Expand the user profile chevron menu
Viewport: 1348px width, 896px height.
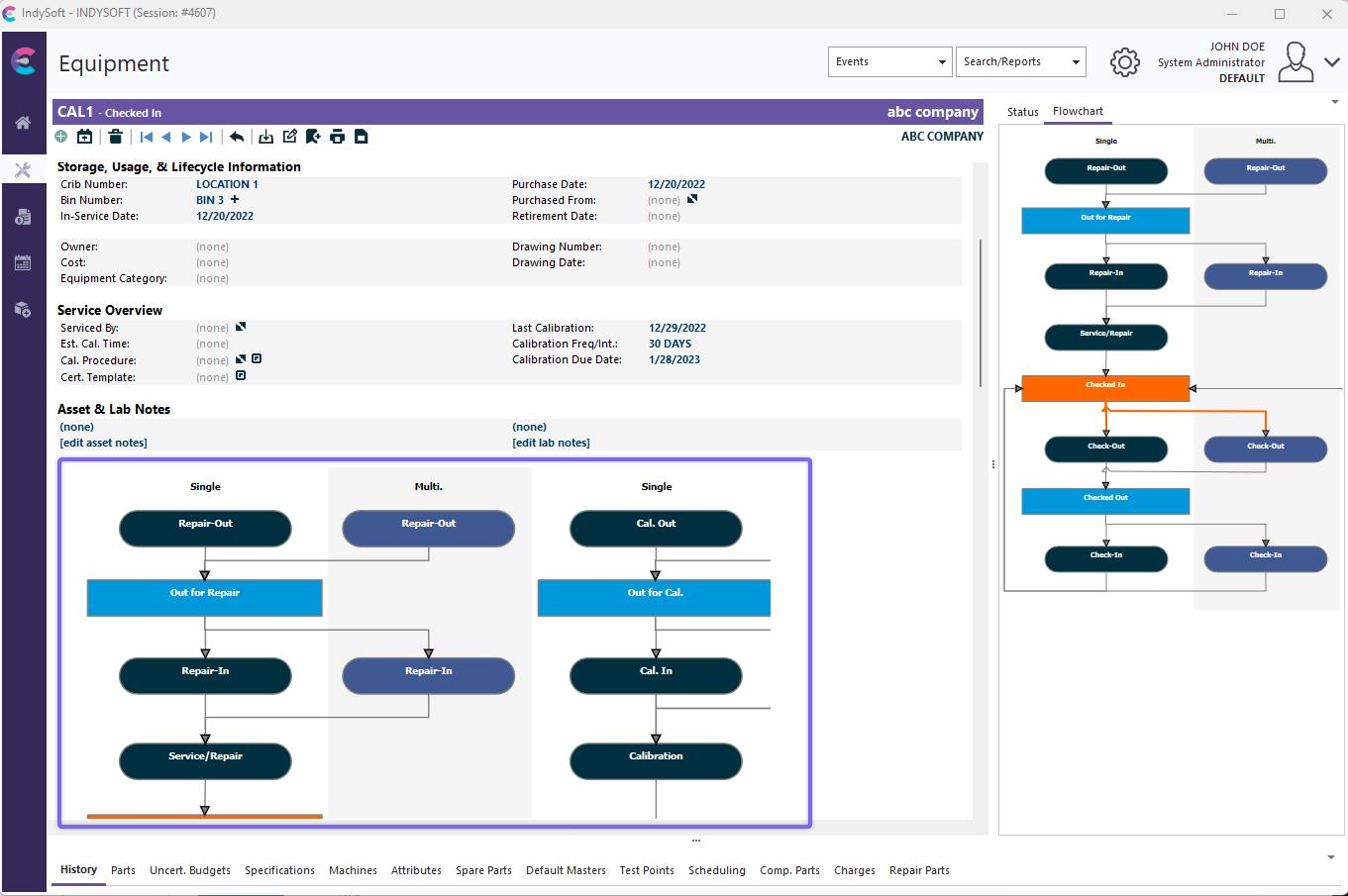[1332, 62]
